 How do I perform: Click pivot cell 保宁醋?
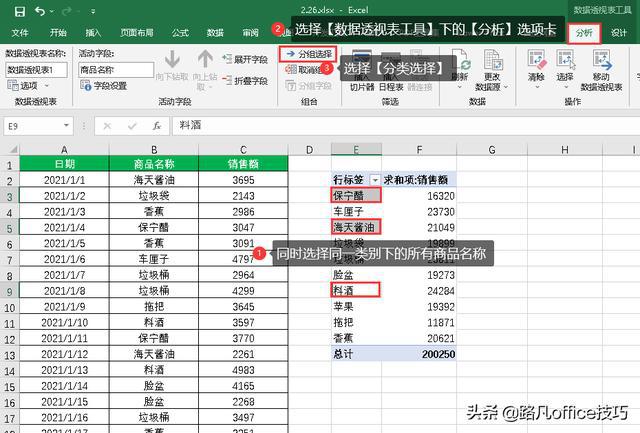coord(356,195)
